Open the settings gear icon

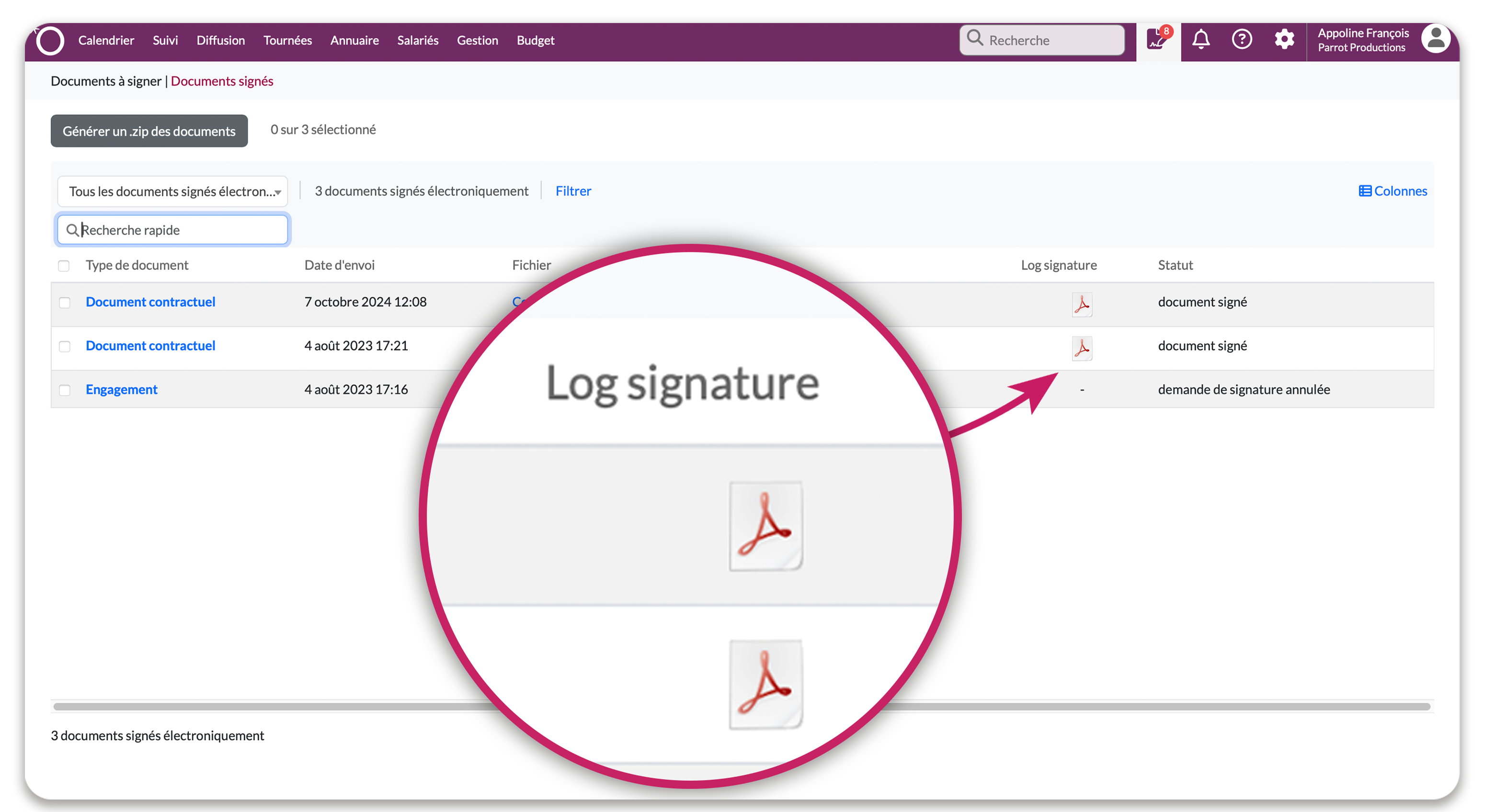1284,40
